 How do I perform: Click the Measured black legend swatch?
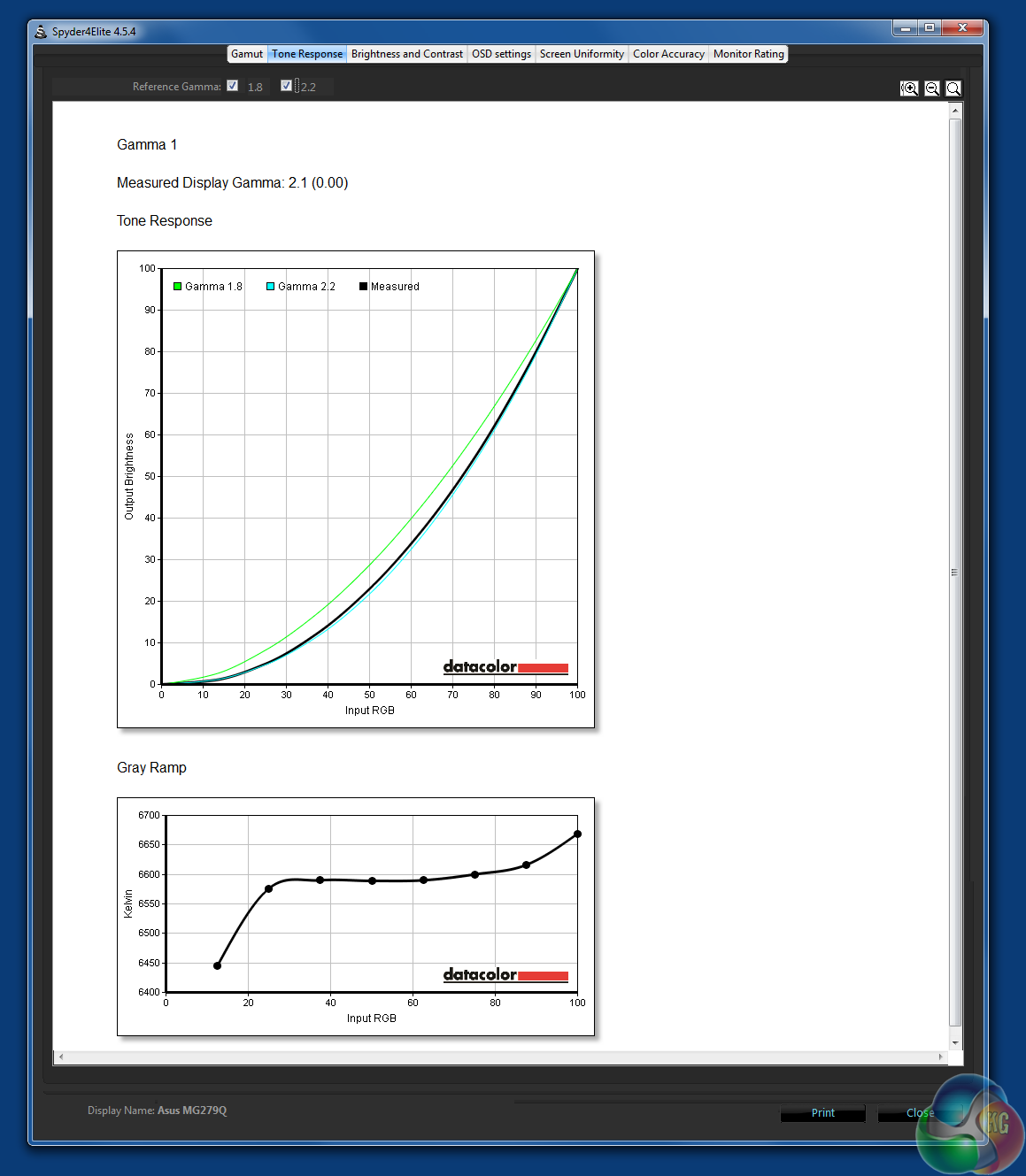tap(363, 287)
